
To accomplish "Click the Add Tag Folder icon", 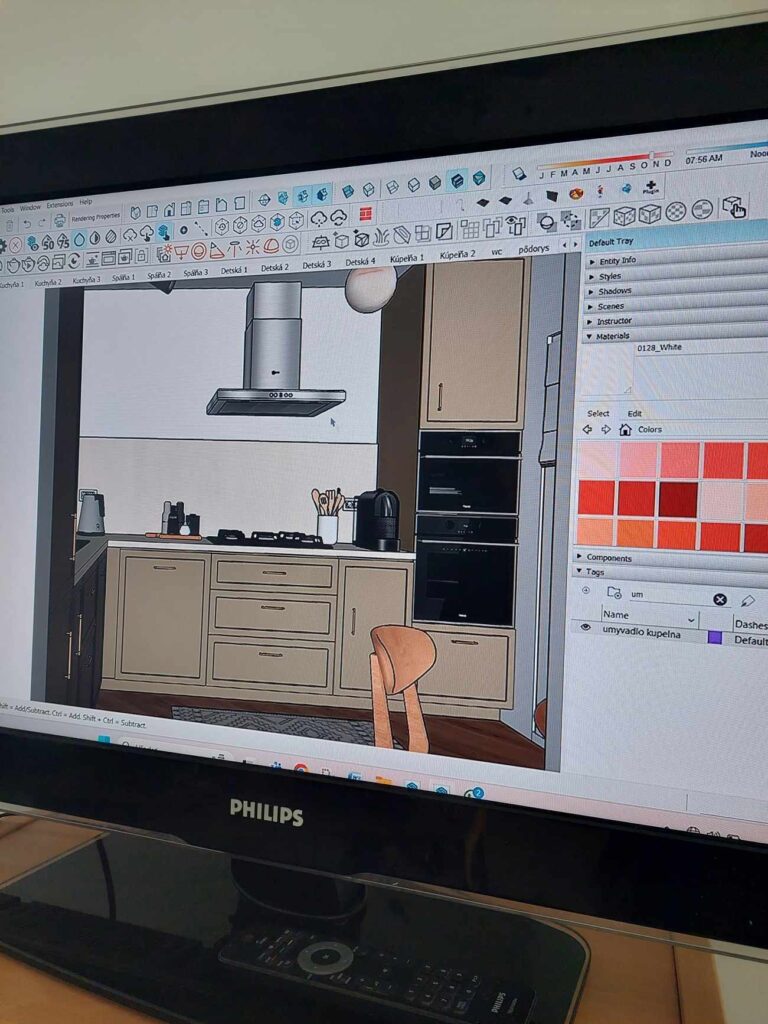I will click(613, 593).
